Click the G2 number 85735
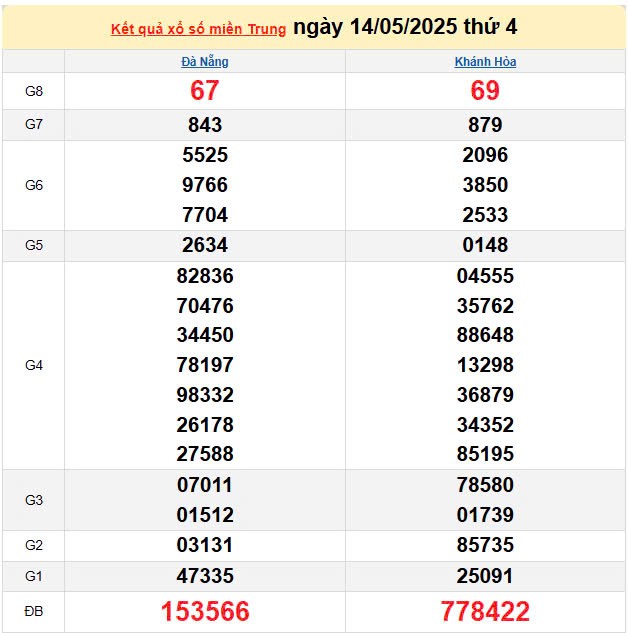628x633 pixels. [x=485, y=545]
